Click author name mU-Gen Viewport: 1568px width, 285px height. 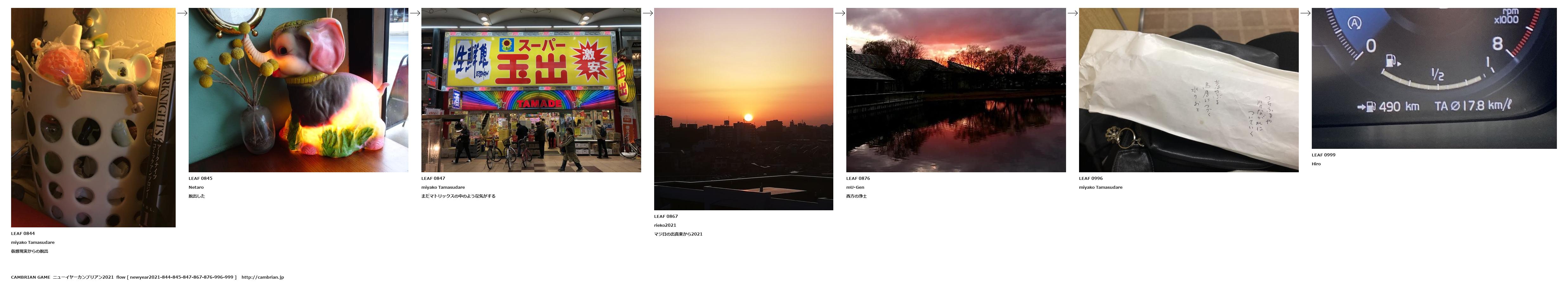[855, 187]
